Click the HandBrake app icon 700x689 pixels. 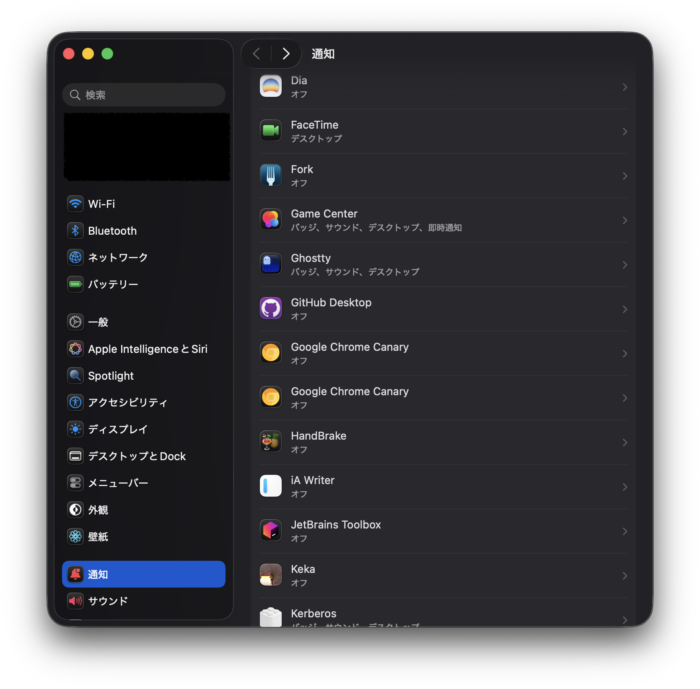pos(270,442)
